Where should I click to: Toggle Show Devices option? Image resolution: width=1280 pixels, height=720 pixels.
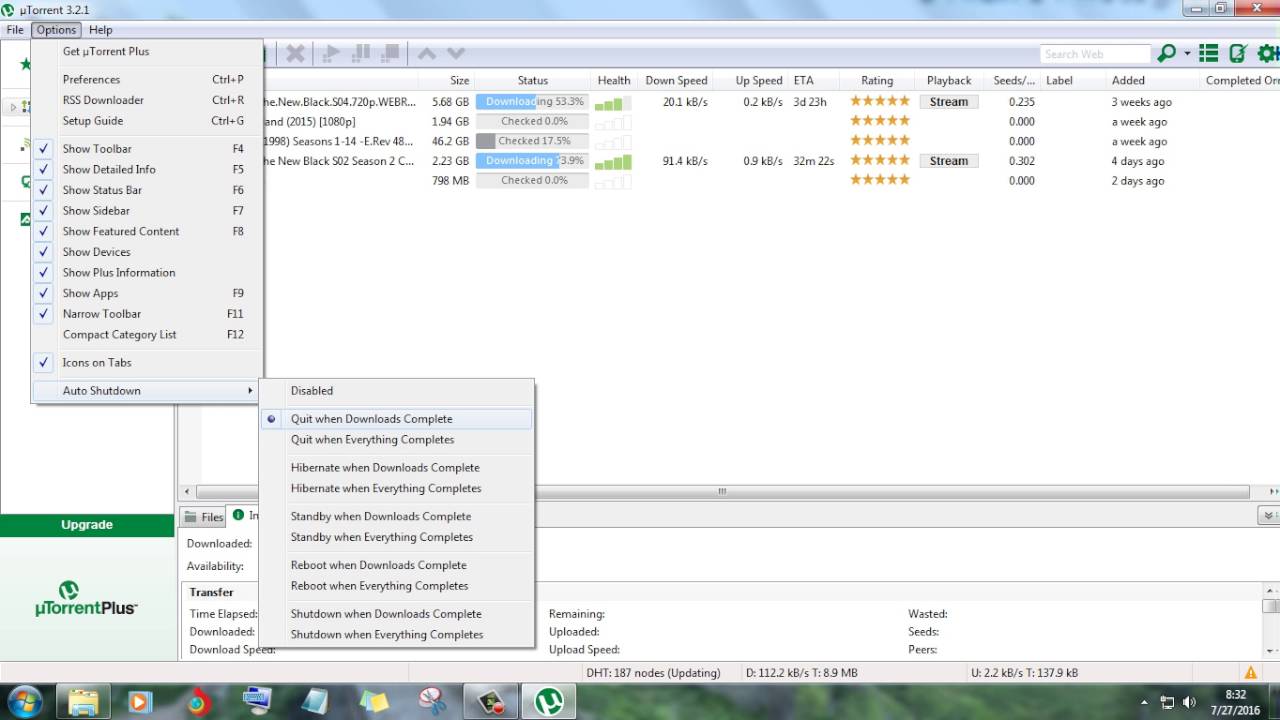pos(147,252)
